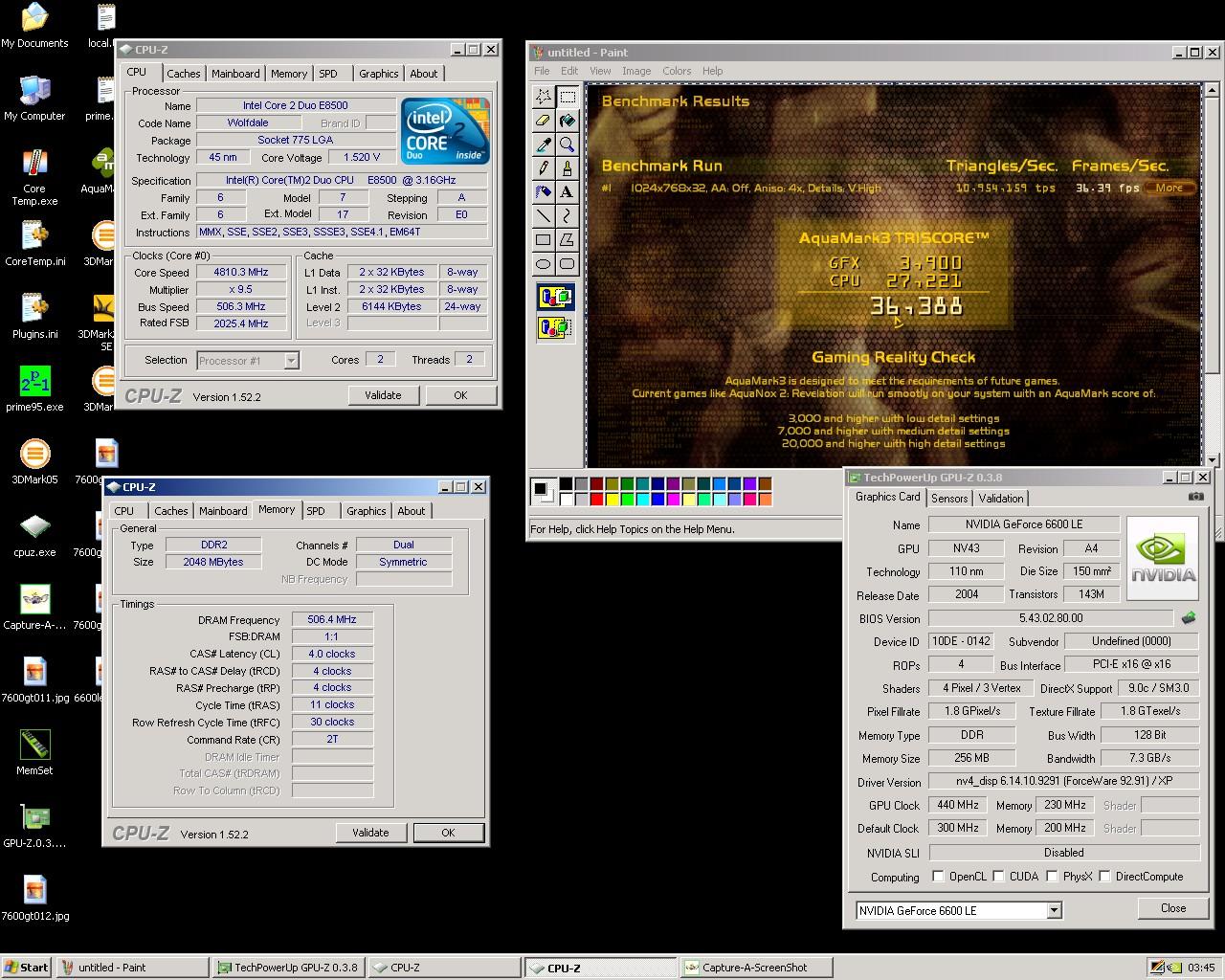The width and height of the screenshot is (1225, 980).
Task: Choose the opaque selection option in Paint
Action: 555,298
